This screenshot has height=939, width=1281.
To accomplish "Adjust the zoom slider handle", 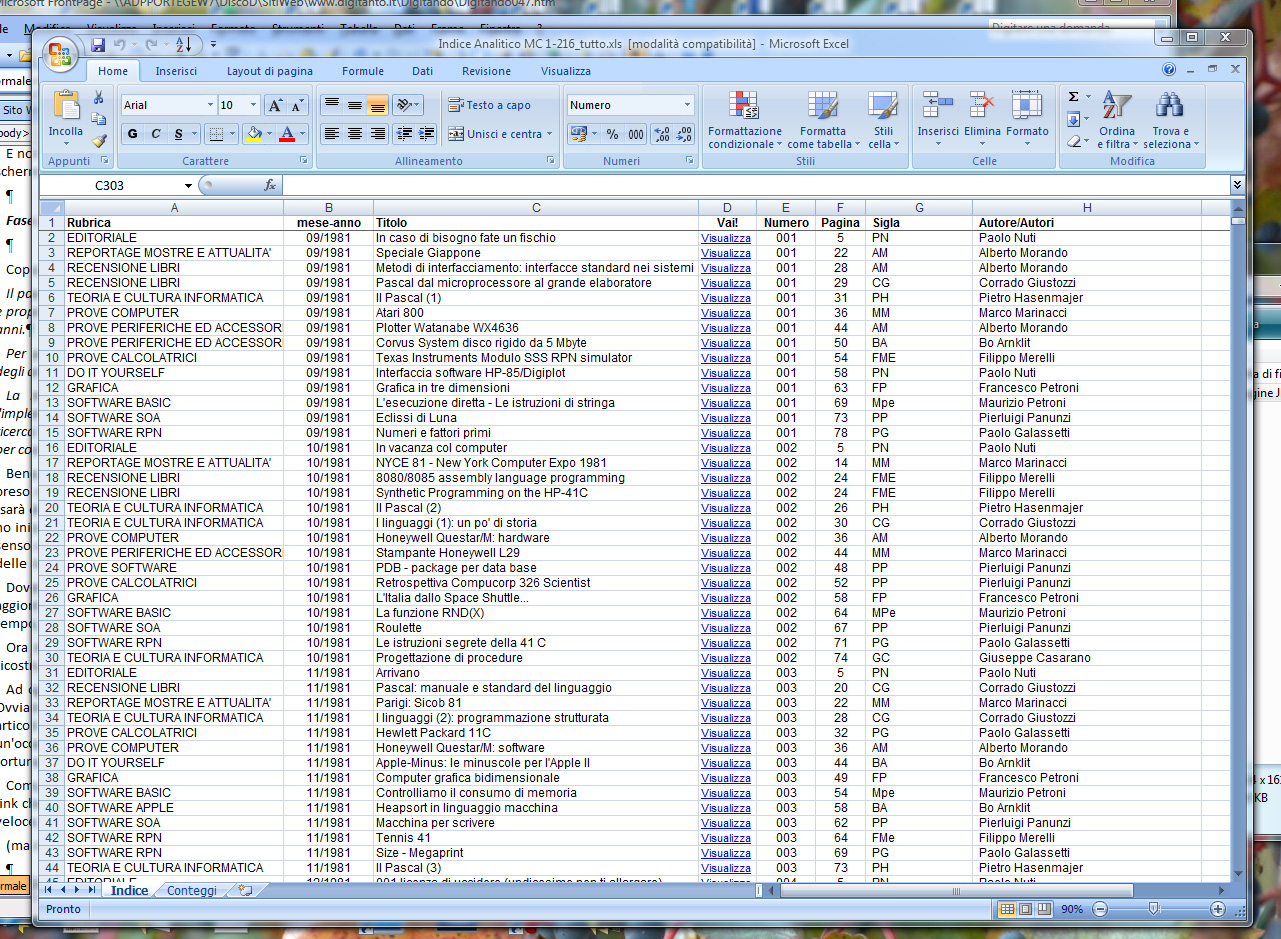I will point(1153,909).
